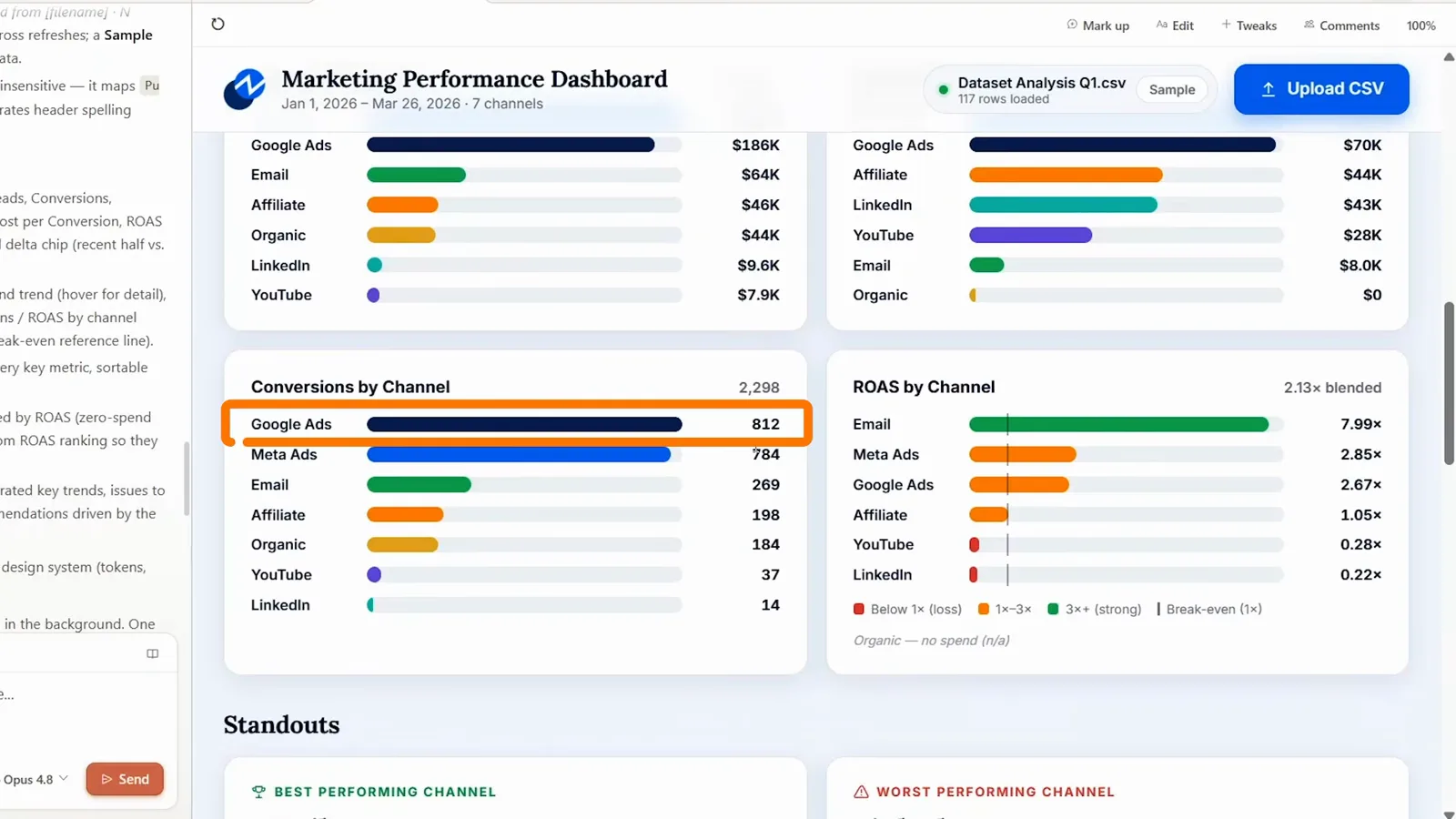Click the warning icon for worst channel

point(861,792)
